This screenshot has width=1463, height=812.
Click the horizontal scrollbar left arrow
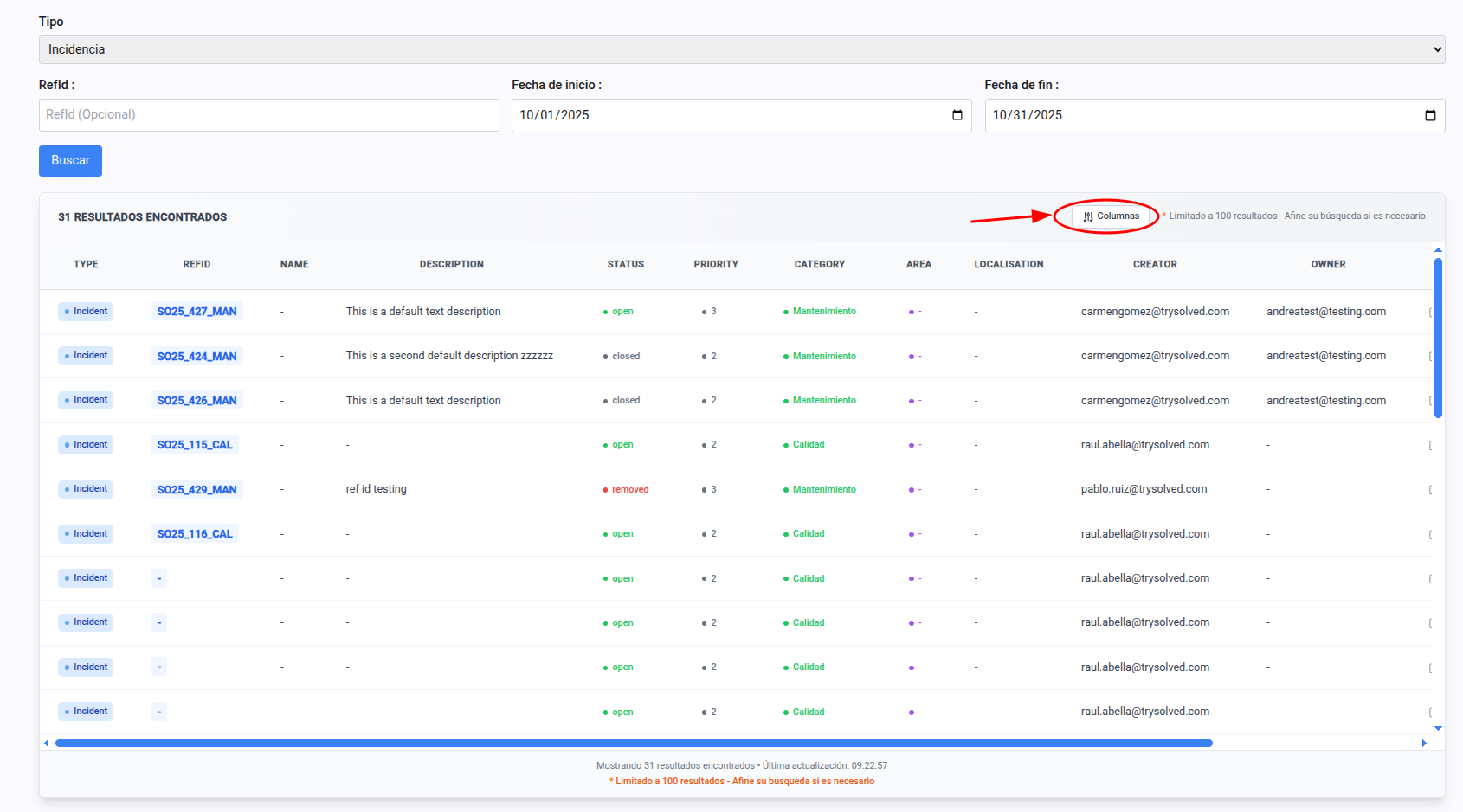point(47,743)
